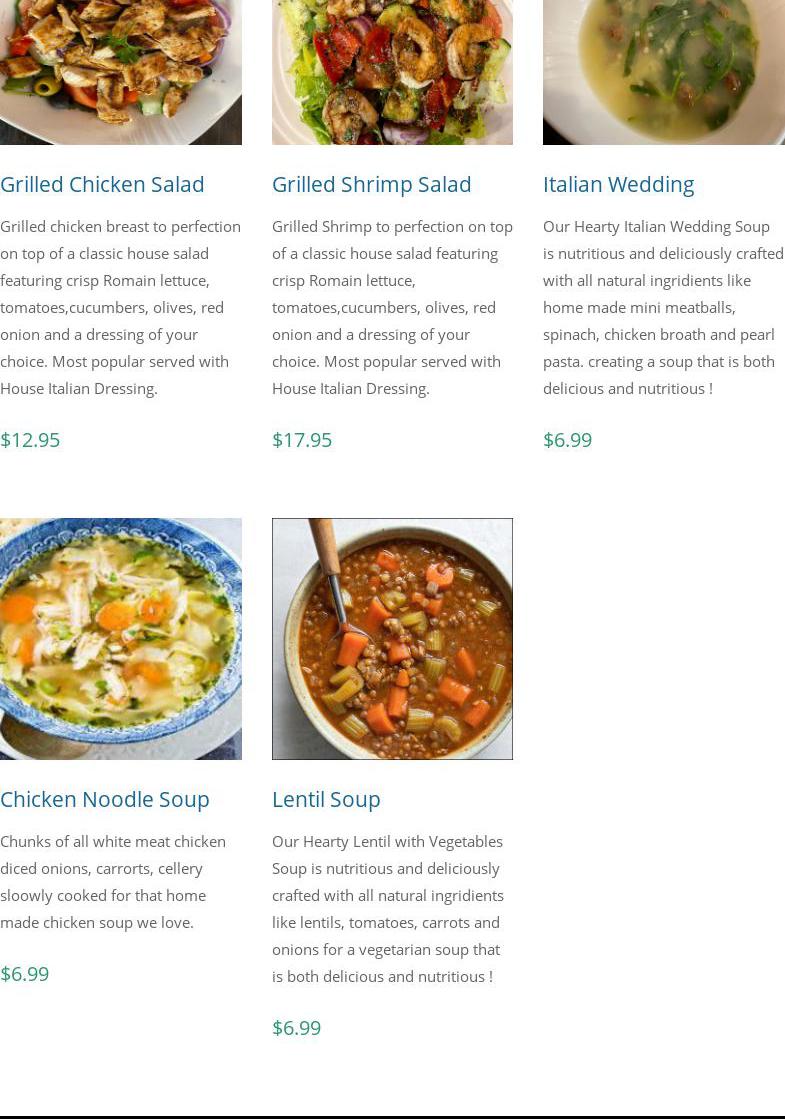The image size is (785, 1119).
Task: Click the Italian Wedding soup description
Action: pos(663,307)
